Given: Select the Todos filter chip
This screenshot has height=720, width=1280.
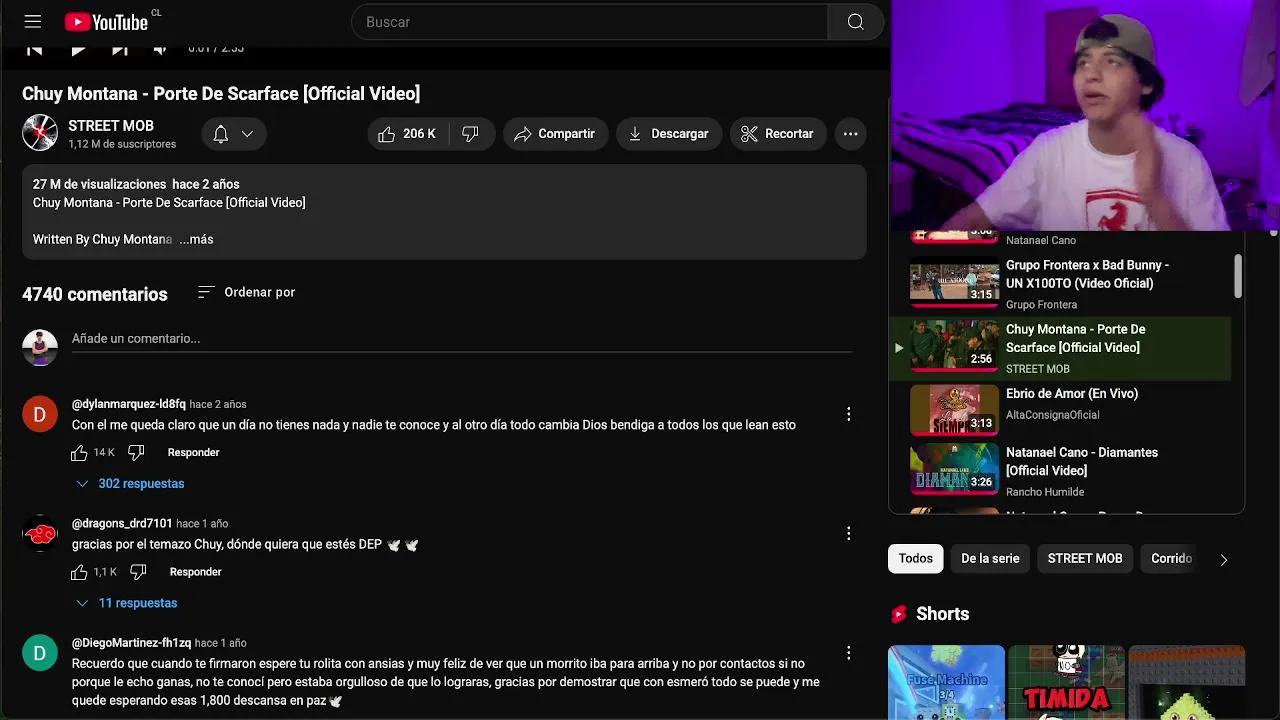Looking at the screenshot, I should click(x=915, y=559).
